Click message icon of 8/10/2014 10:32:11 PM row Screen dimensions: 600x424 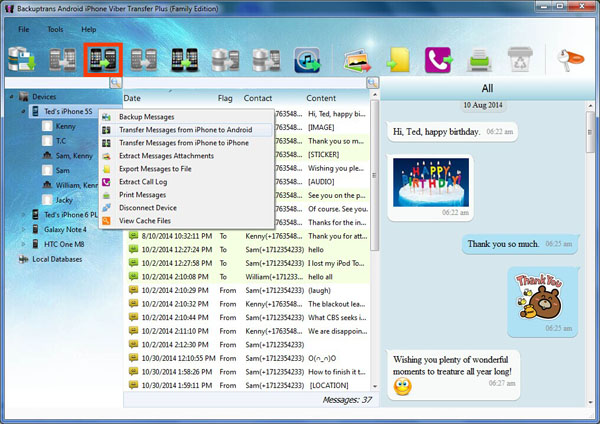pos(133,236)
